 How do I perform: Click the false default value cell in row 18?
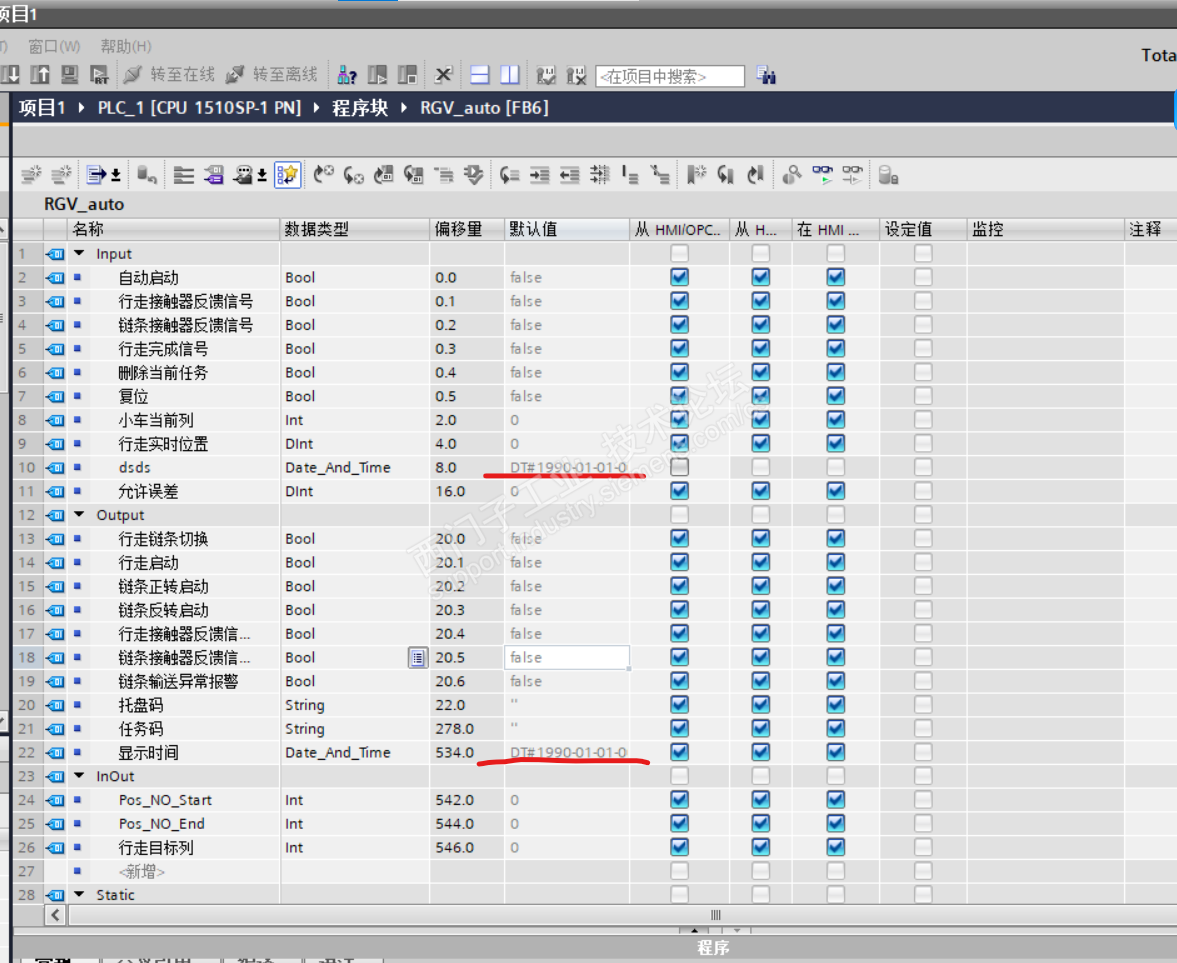[x=567, y=658]
